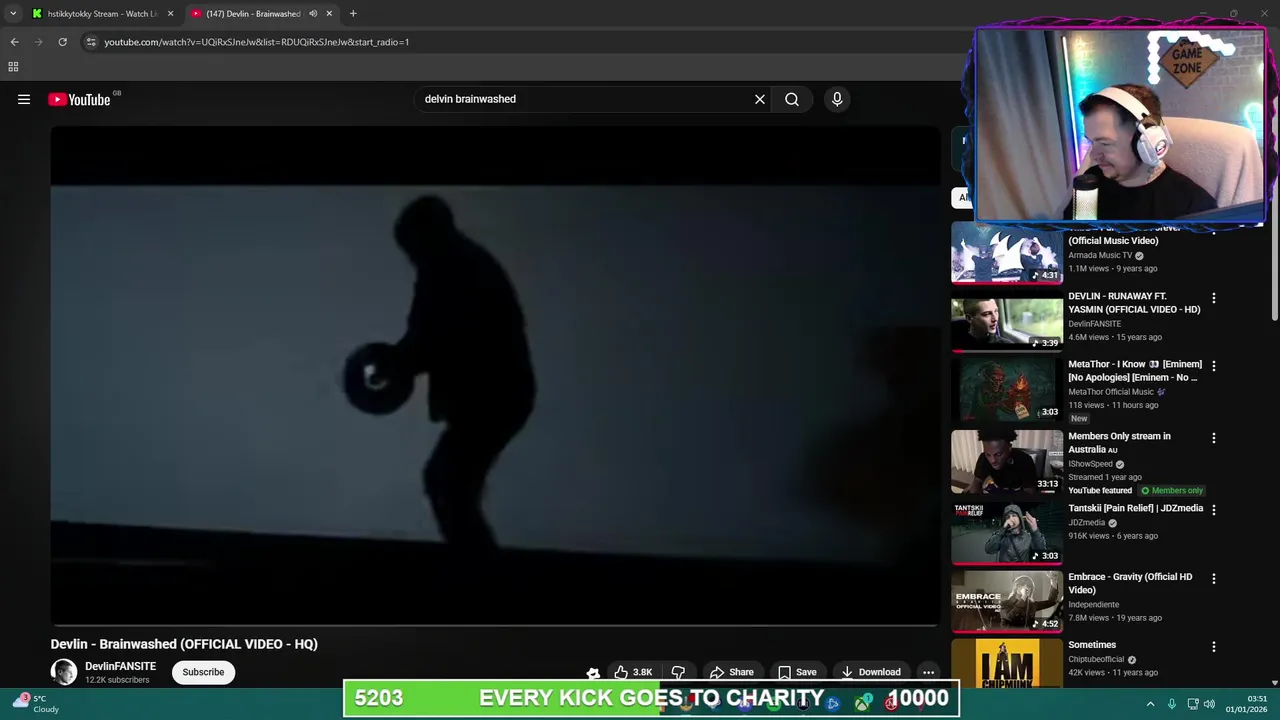Open site information icon in address bar
The image size is (1280, 720).
[x=91, y=42]
